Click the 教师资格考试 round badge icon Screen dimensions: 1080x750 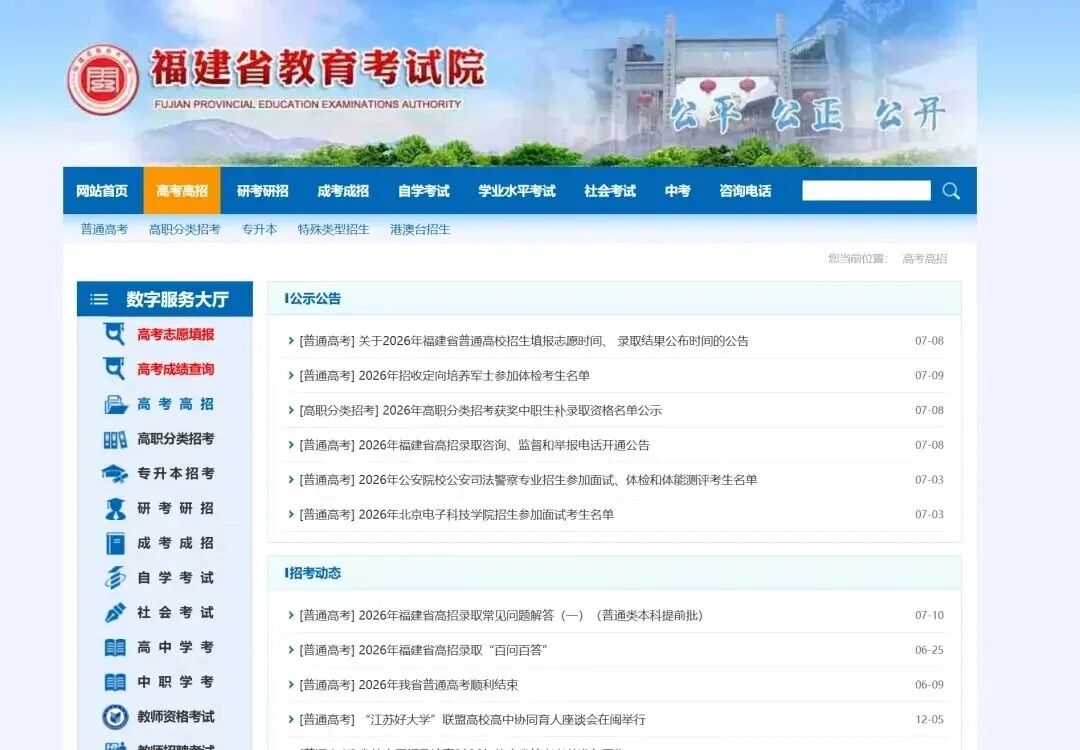tap(115, 717)
